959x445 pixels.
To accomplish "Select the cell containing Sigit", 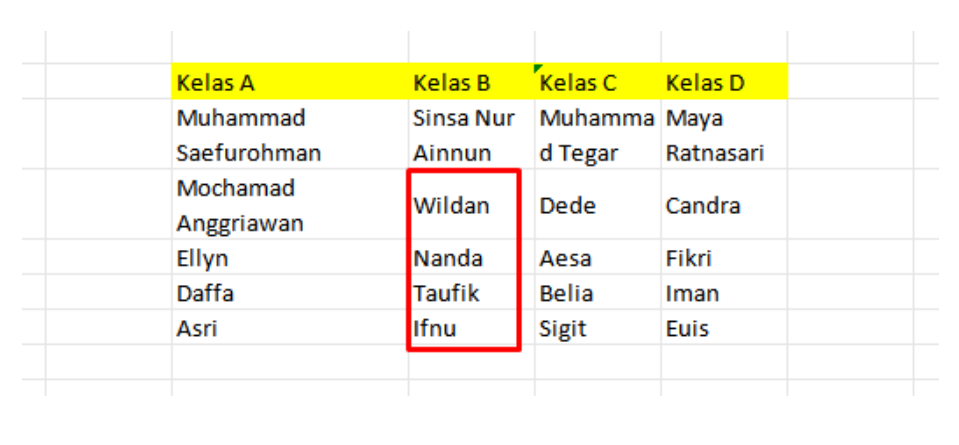I will [597, 328].
